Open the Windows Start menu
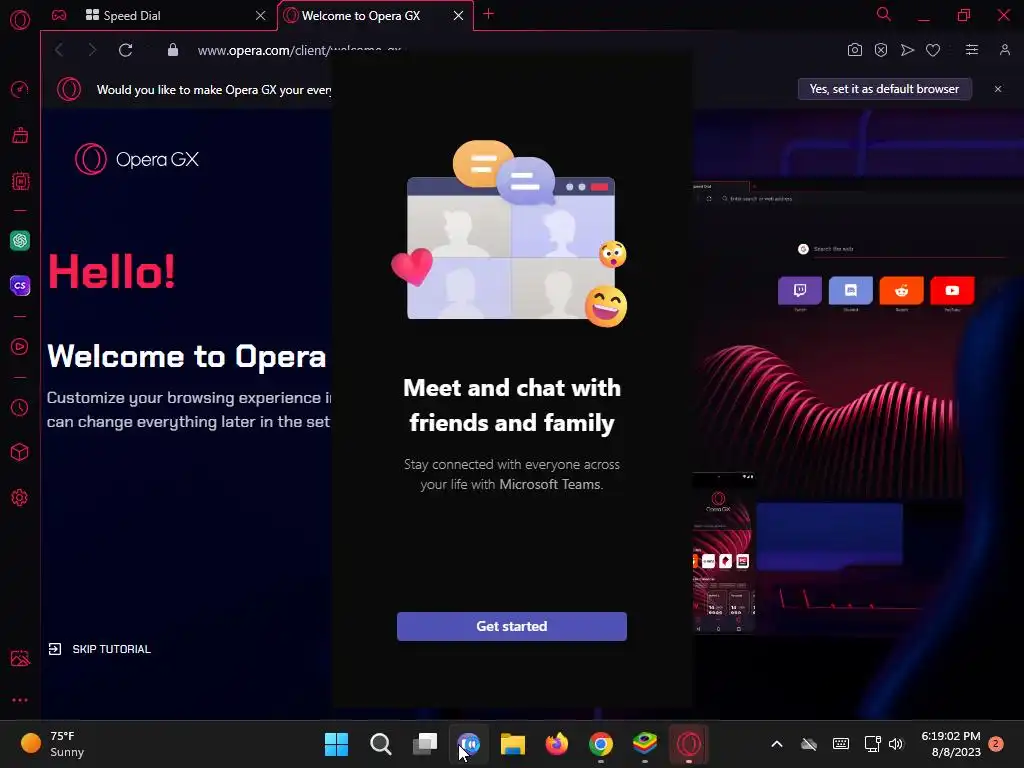 point(336,744)
